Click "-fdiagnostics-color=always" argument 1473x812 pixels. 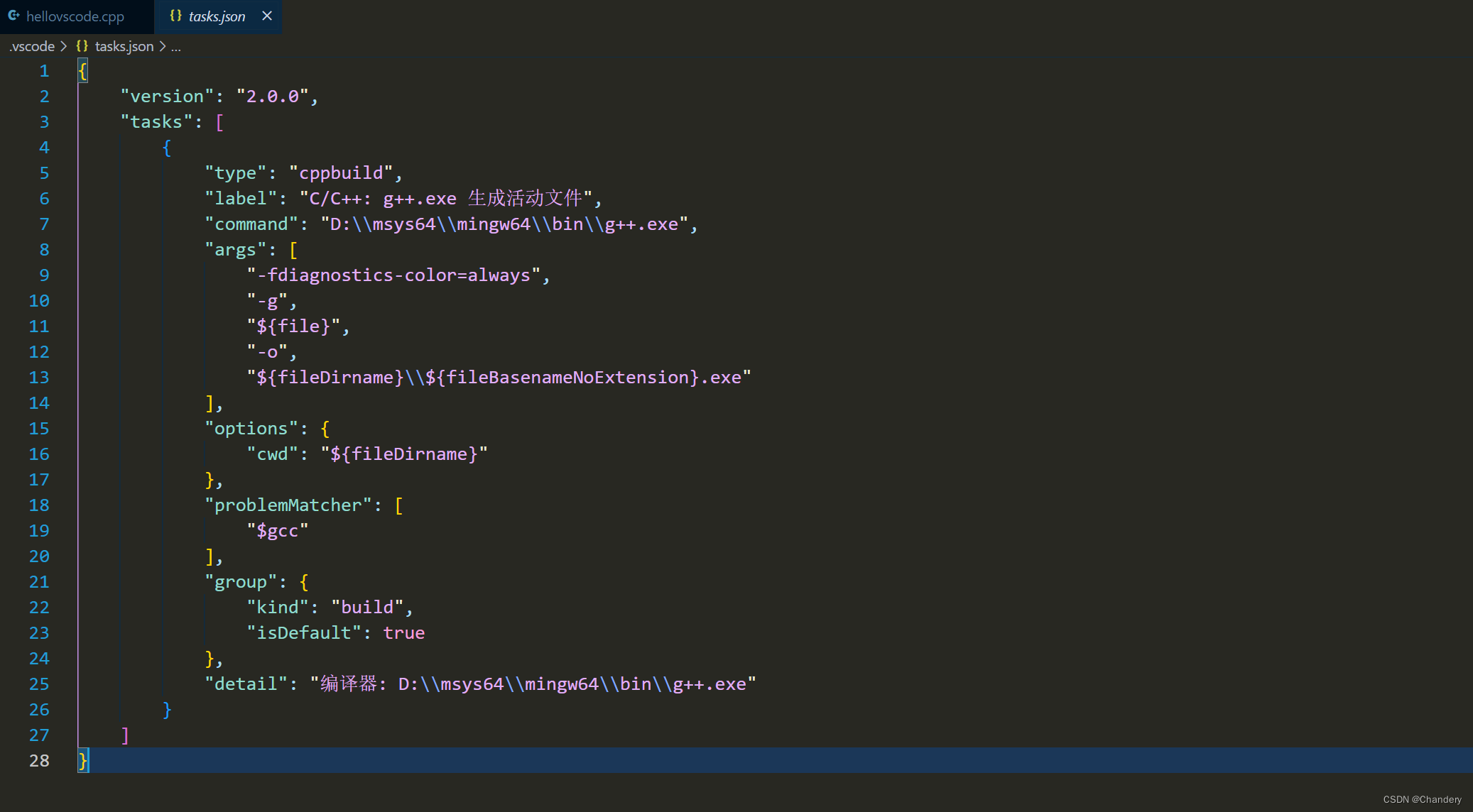click(393, 275)
